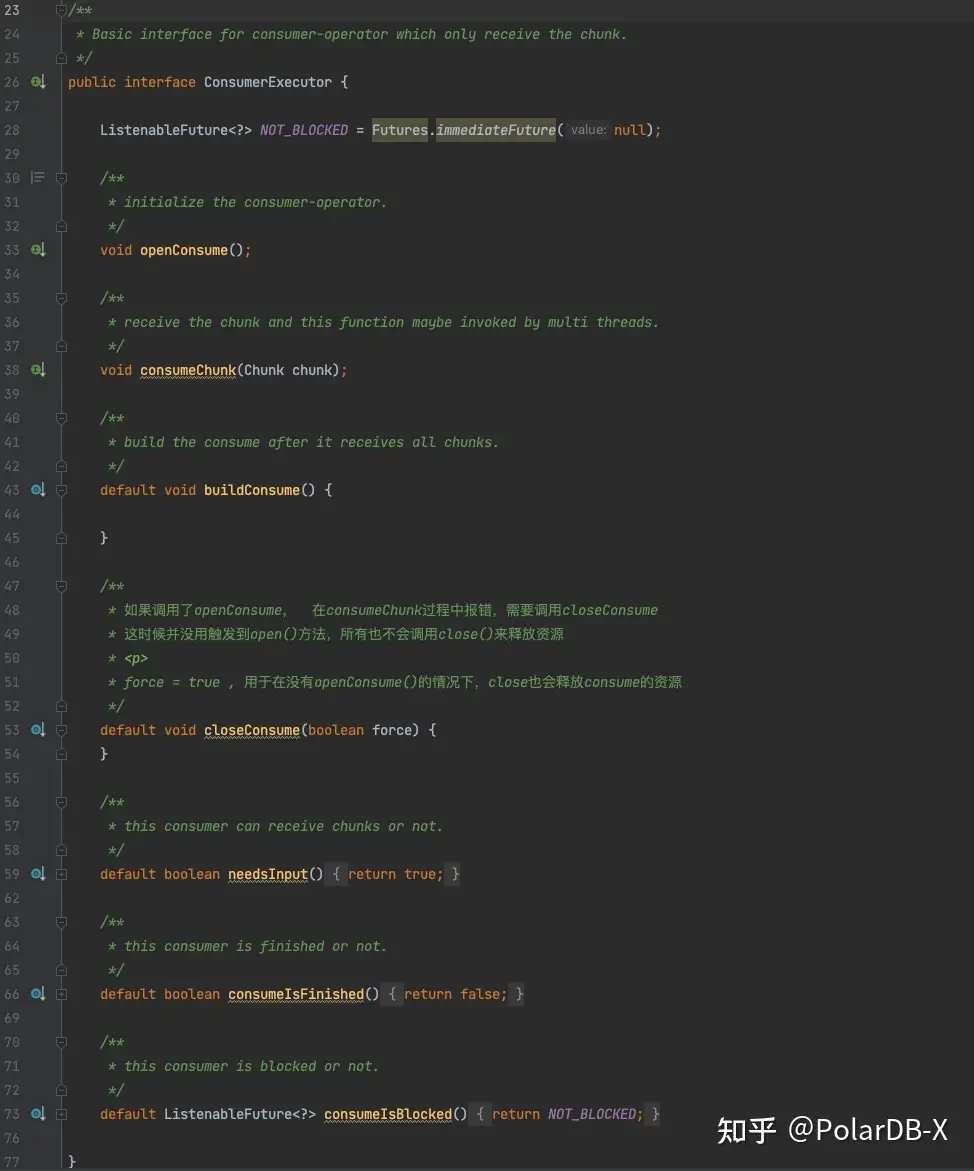Click line number 28 in gutter
This screenshot has height=1171, width=974.
[x=12, y=130]
